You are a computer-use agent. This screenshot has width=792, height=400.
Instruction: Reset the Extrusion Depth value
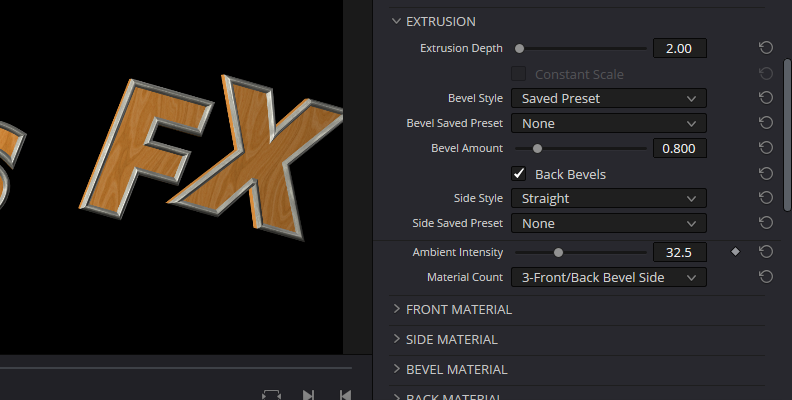[765, 48]
